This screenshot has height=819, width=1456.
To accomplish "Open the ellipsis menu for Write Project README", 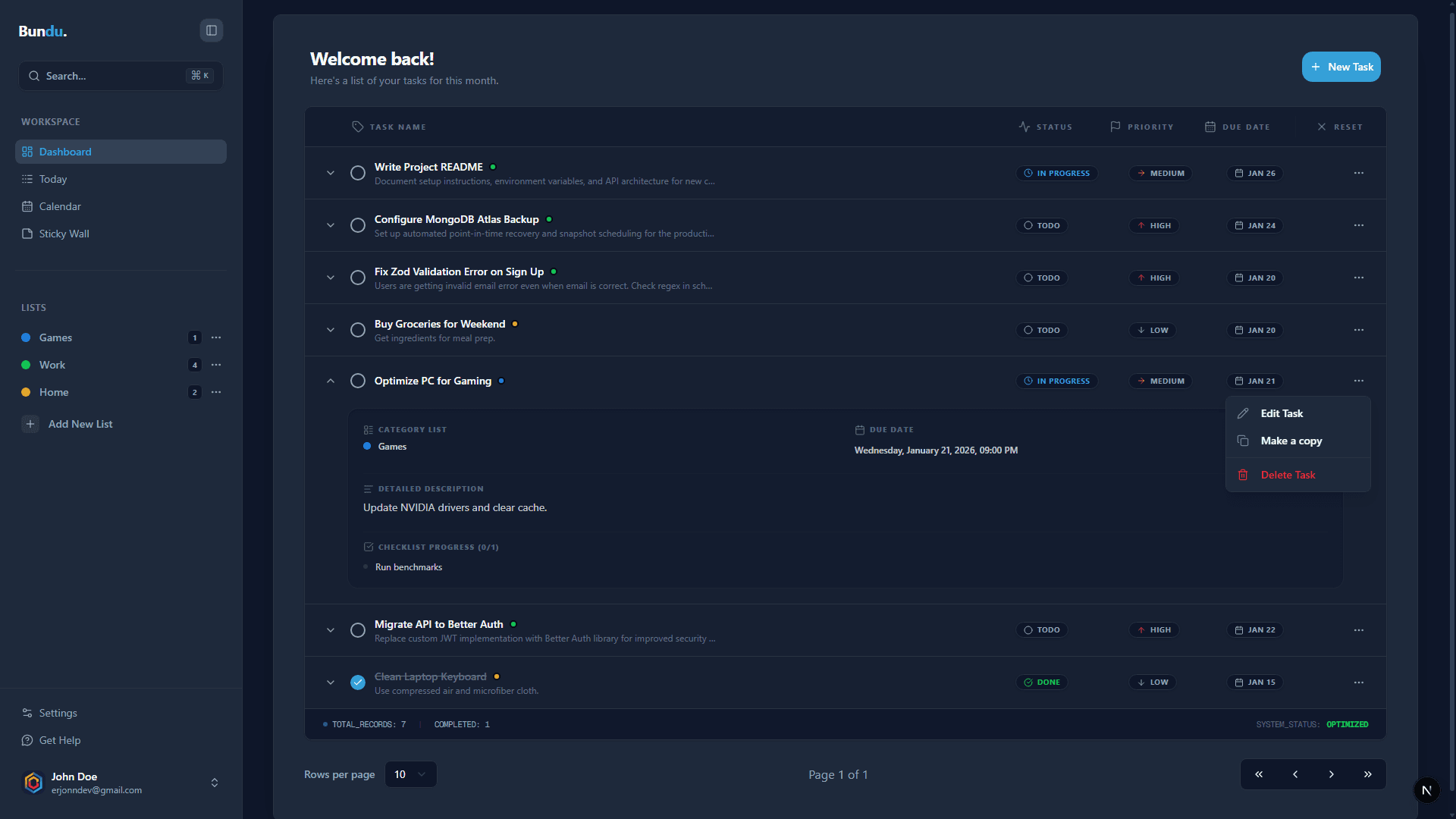I will tap(1358, 172).
